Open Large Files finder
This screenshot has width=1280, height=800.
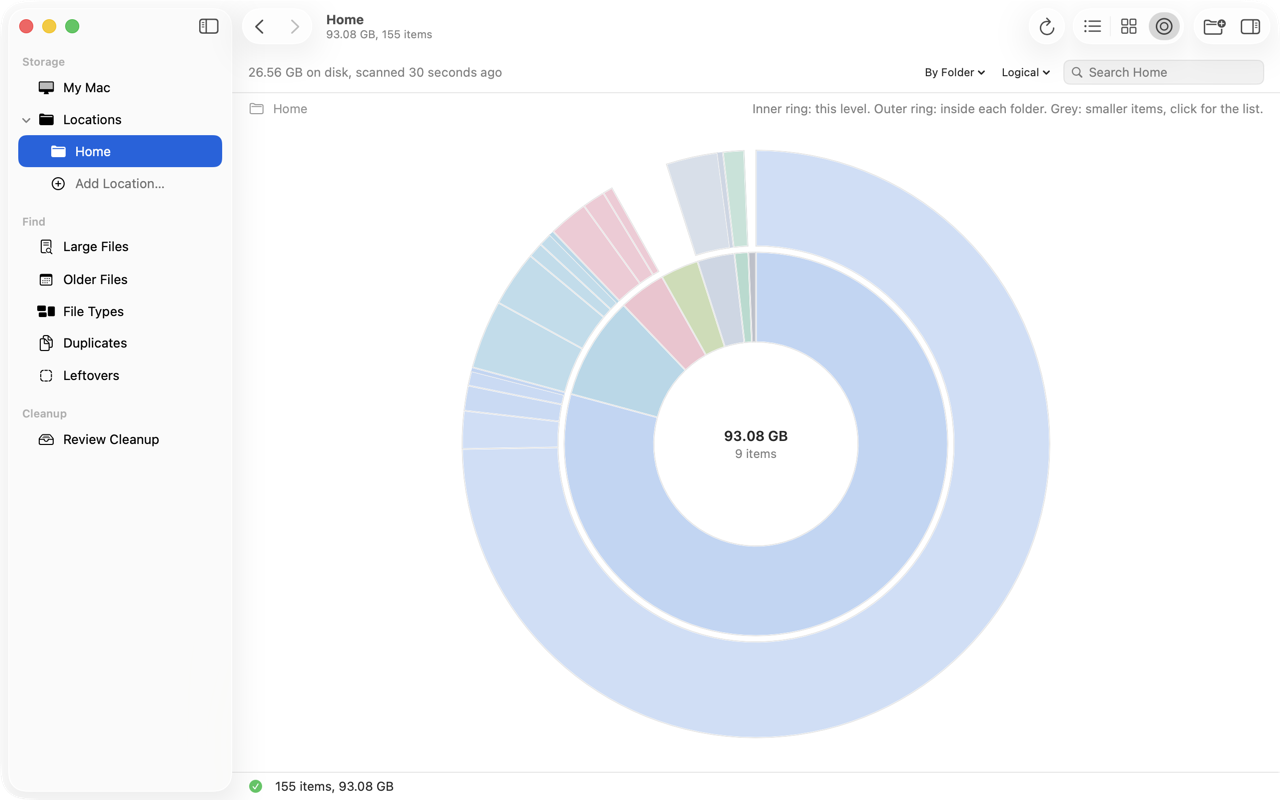pos(120,247)
